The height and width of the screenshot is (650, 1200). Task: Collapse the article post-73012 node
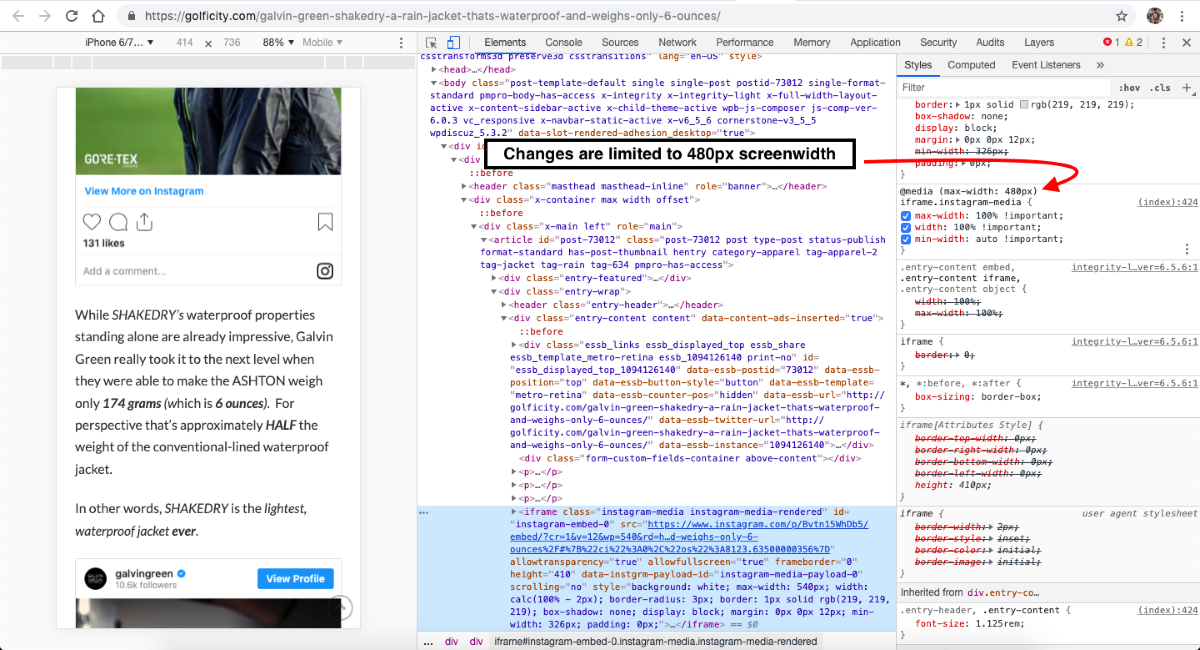click(x=484, y=240)
